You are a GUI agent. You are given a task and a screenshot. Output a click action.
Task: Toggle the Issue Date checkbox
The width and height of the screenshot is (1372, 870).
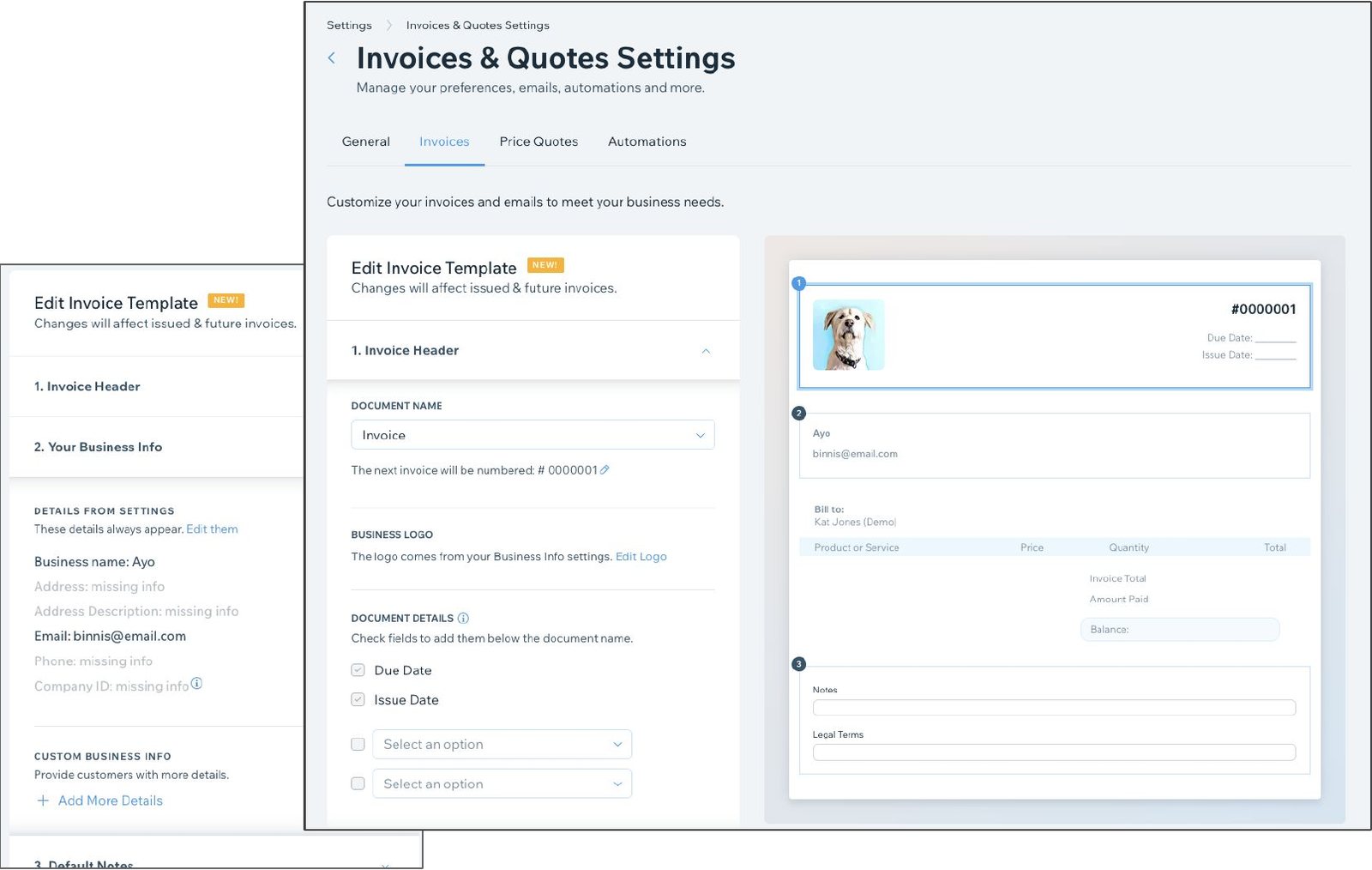coord(358,699)
